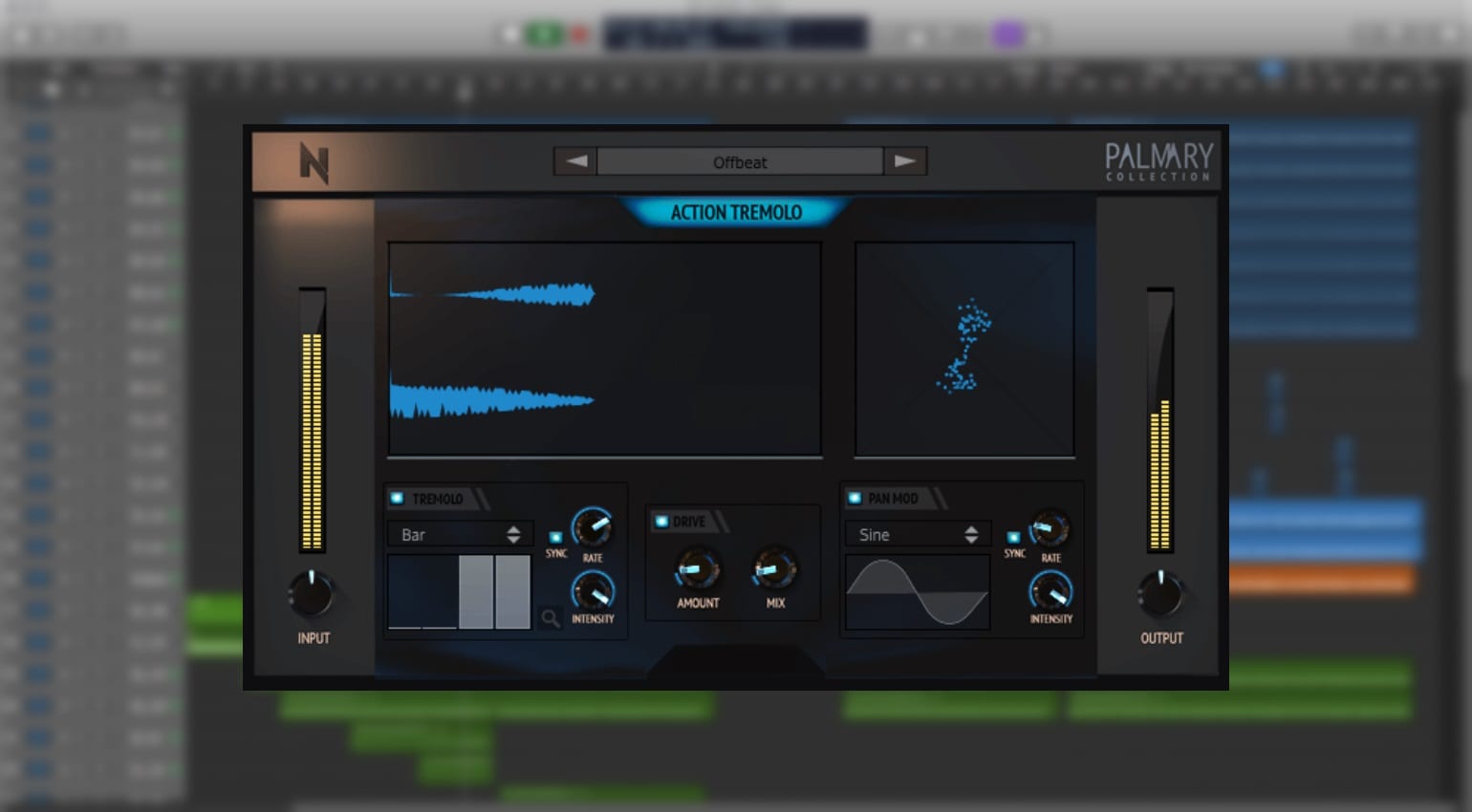
Task: Click the pan modulation scatter display
Action: point(963,349)
